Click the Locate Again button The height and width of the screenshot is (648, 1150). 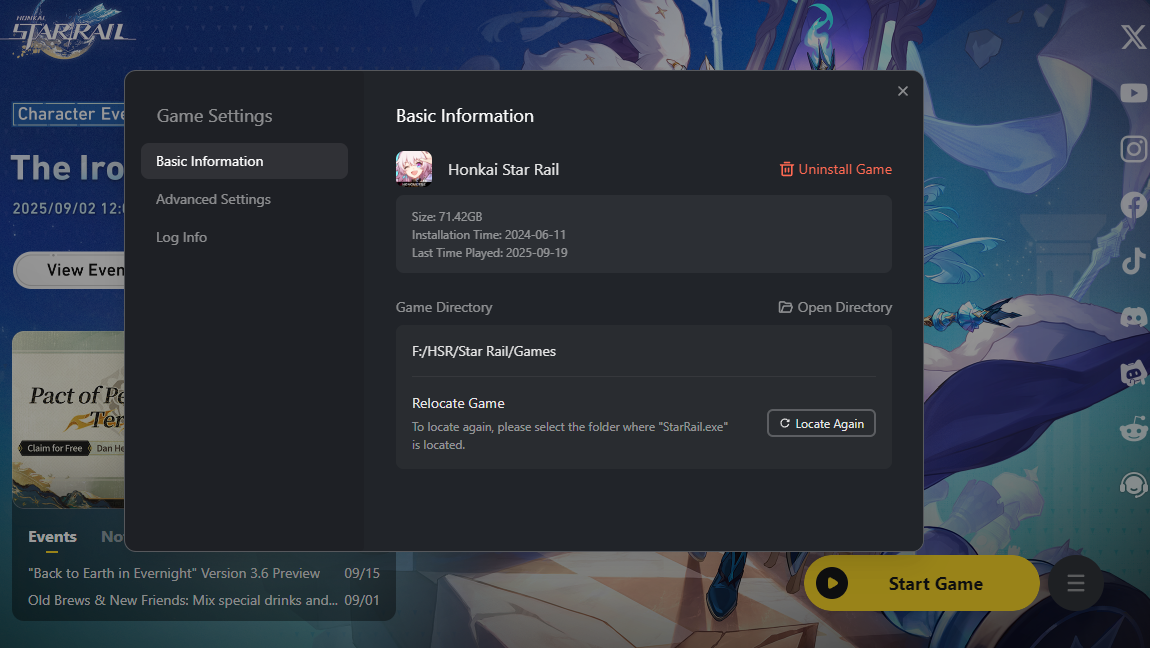[x=821, y=423]
